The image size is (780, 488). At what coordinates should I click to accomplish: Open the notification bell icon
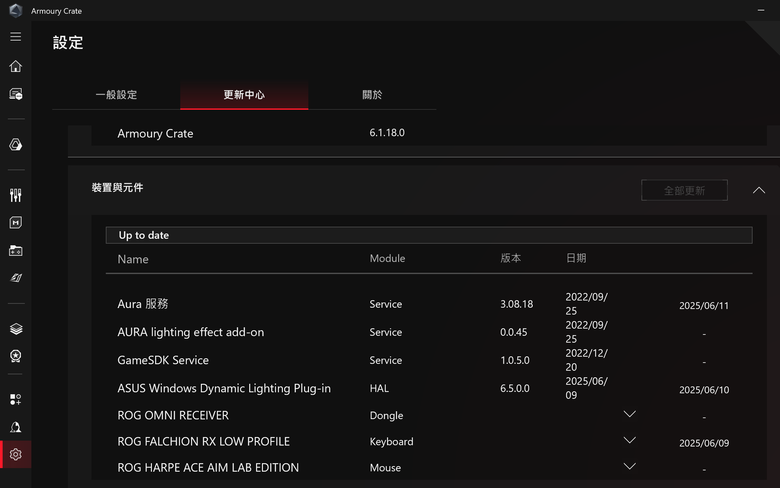(15, 427)
